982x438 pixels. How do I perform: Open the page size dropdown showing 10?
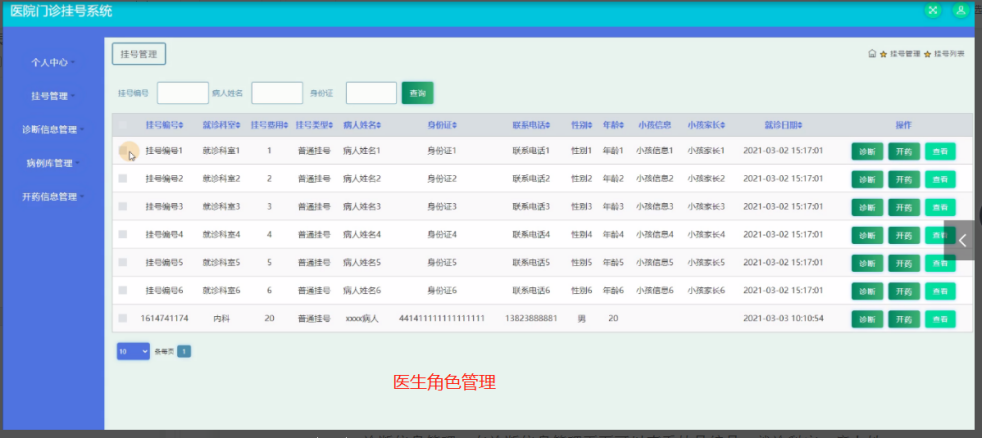[x=133, y=352]
